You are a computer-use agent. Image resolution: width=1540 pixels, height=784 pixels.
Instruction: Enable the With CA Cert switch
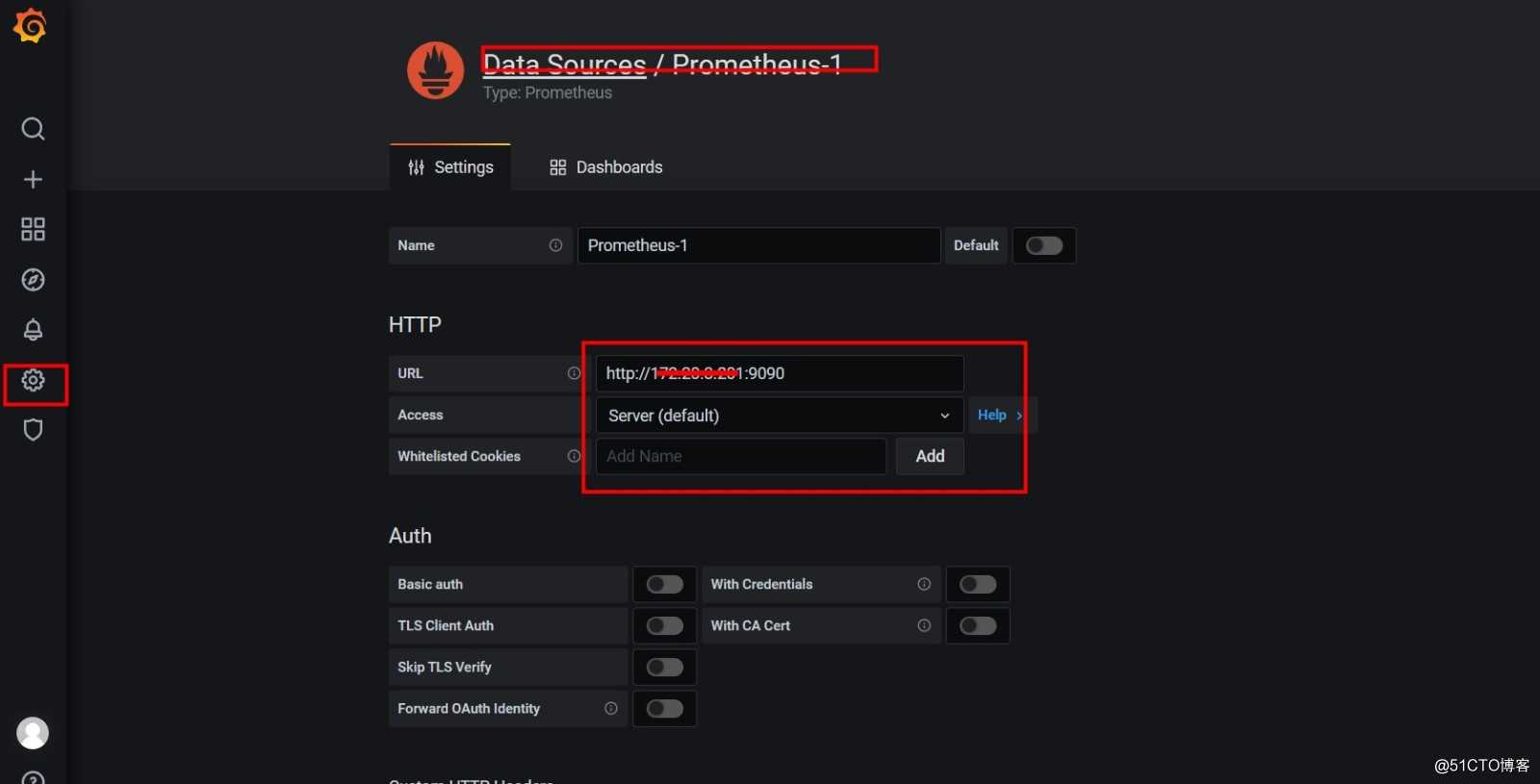click(978, 625)
